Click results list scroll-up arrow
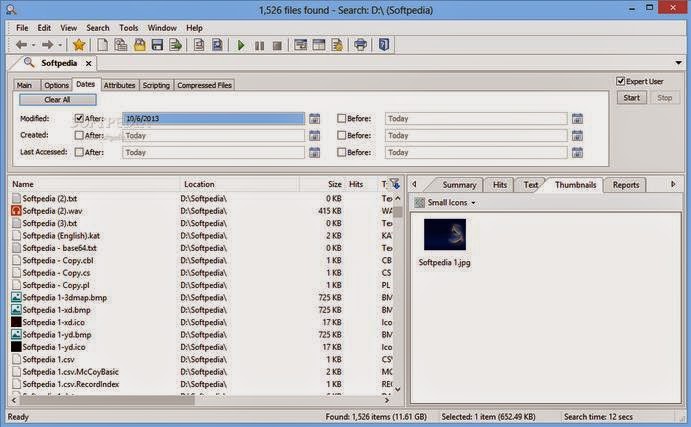 [x=398, y=199]
